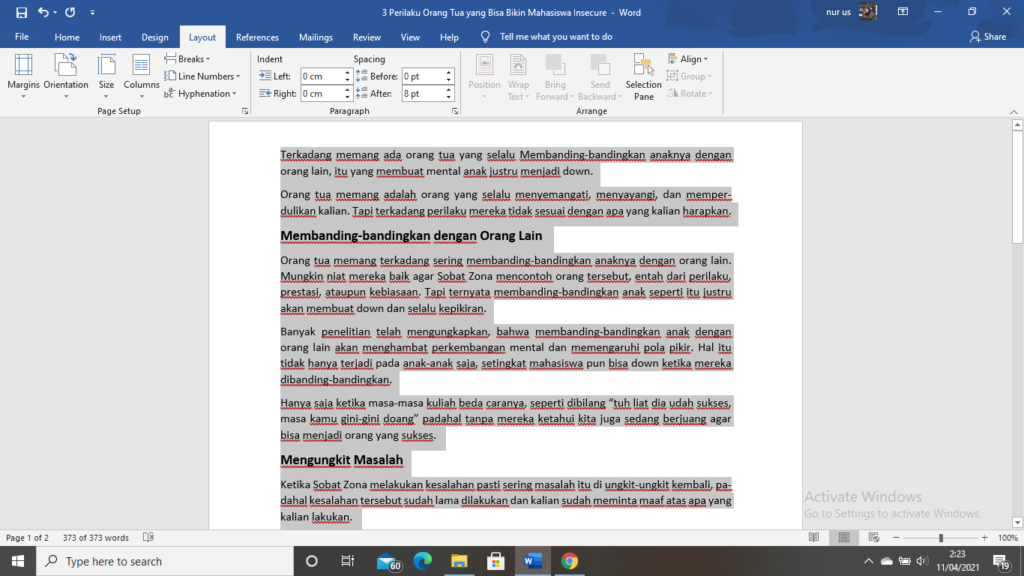This screenshot has height=576, width=1024.
Task: Increase Indent Left with up arrow
Action: 347,72
